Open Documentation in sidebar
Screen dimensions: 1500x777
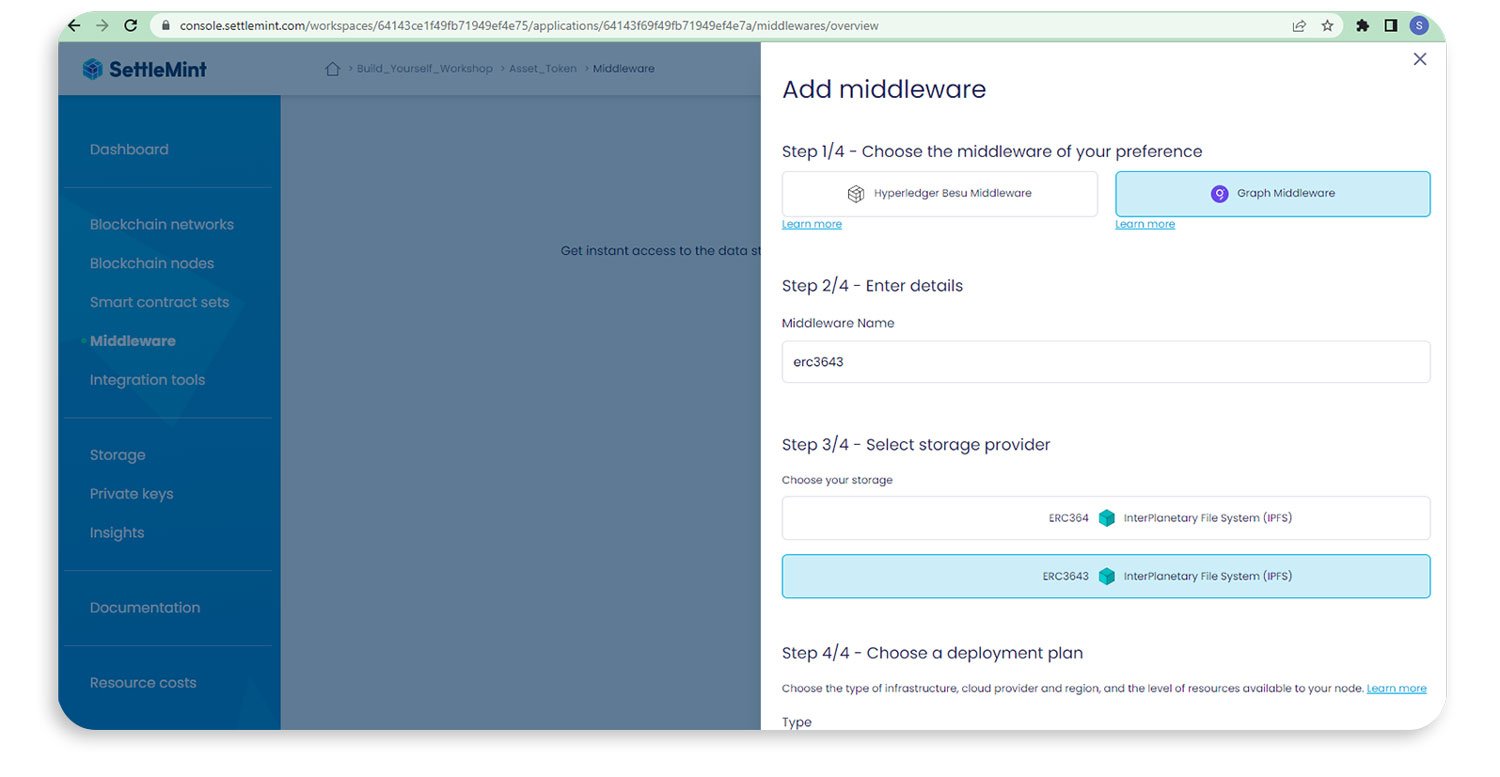145,608
